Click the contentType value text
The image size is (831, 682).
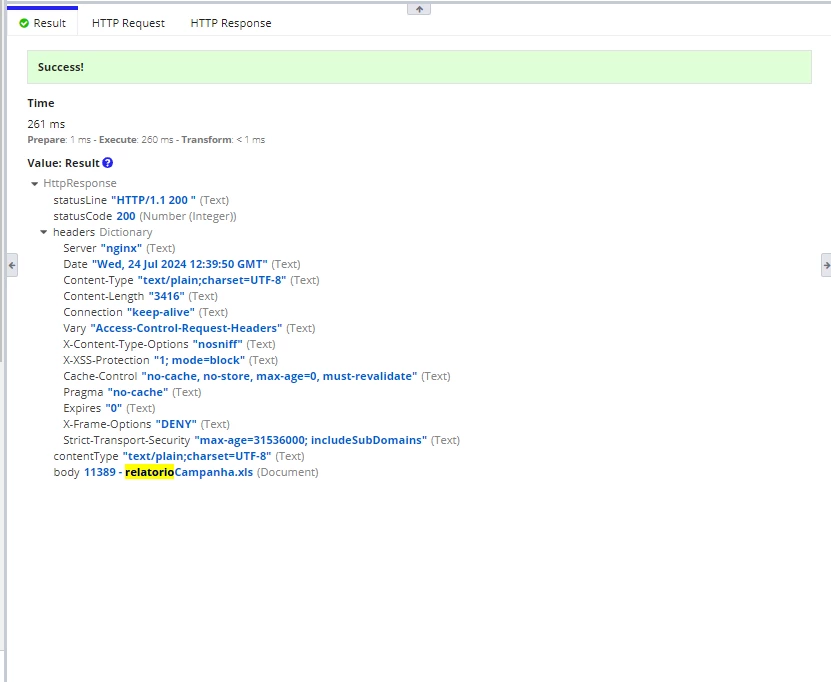197,456
